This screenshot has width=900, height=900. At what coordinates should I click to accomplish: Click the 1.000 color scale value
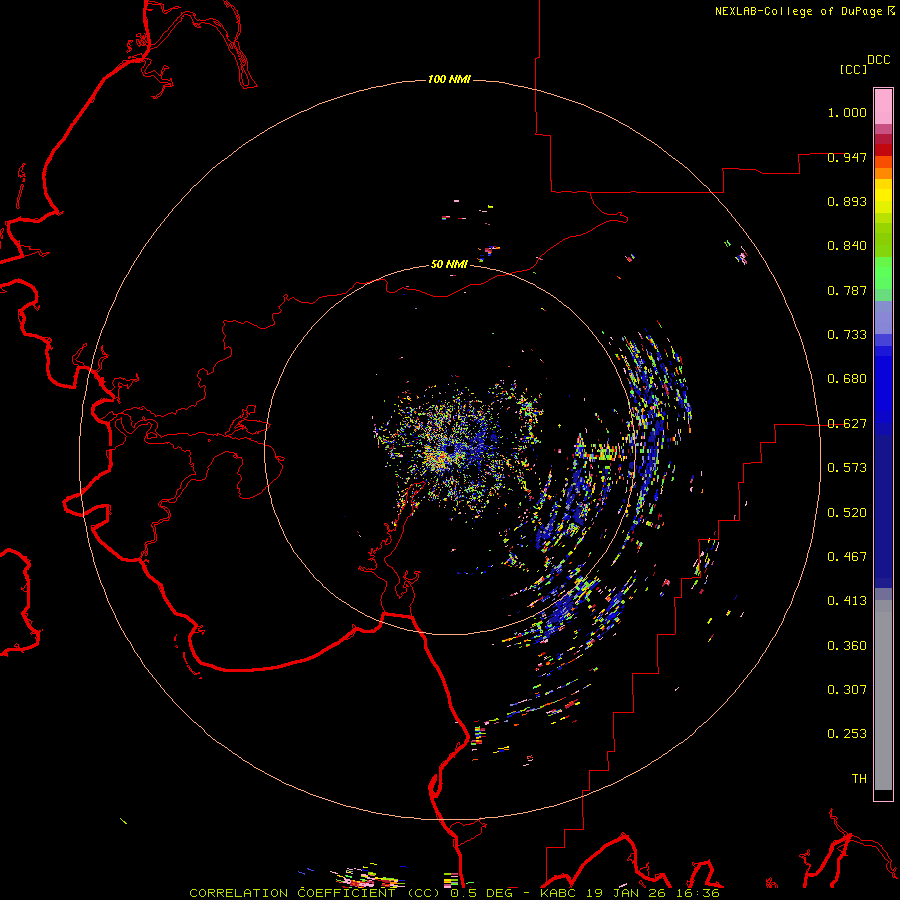click(x=847, y=112)
